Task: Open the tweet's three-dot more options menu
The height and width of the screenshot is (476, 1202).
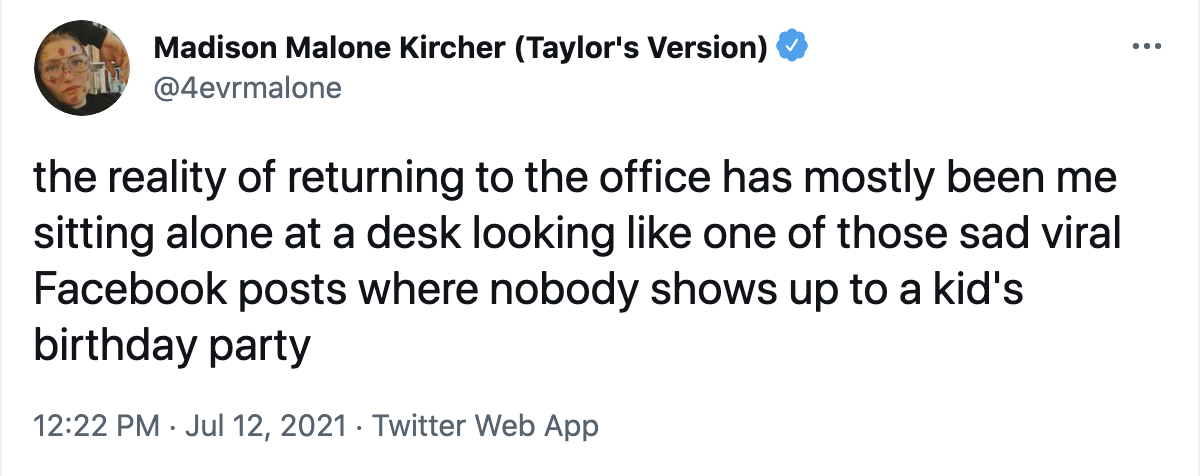Action: (x=1144, y=47)
